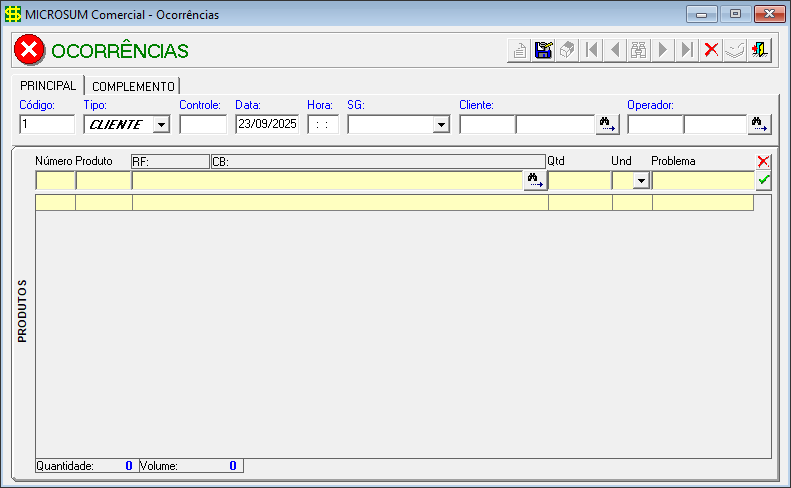Go to the next record arrow
This screenshot has width=791, height=488.
pos(664,50)
